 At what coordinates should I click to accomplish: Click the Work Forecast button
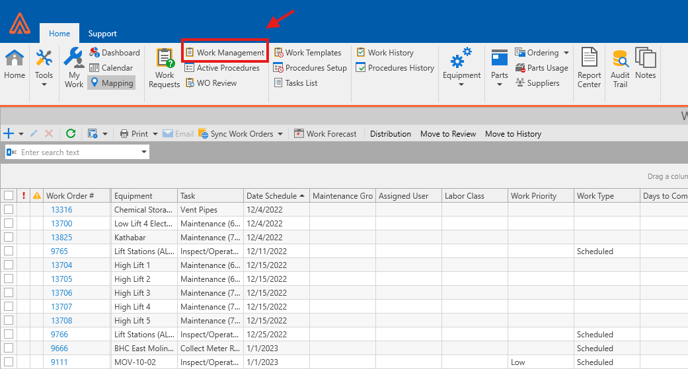[x=326, y=134]
